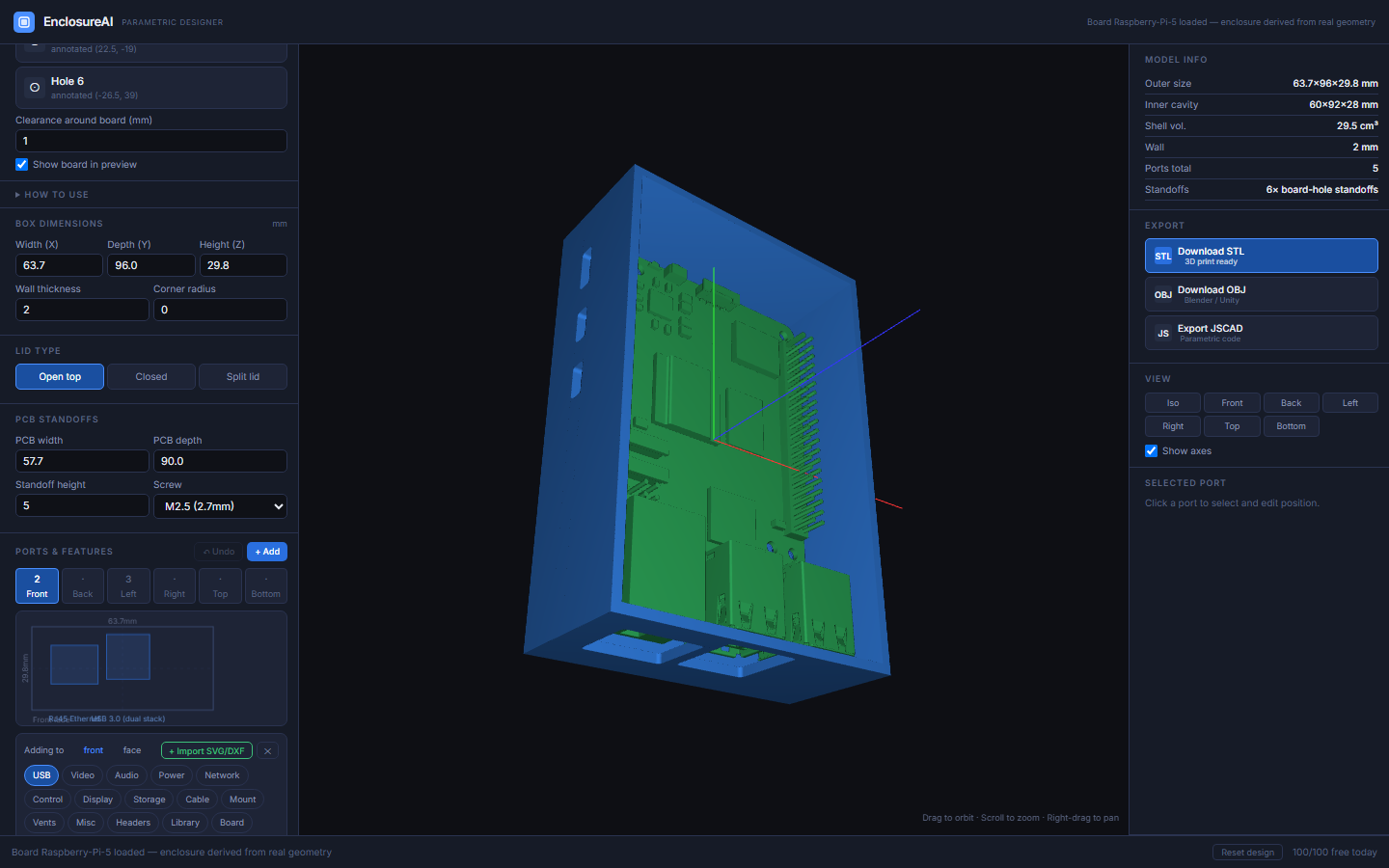
Task: Click the Standoff height input field
Action: pos(82,505)
